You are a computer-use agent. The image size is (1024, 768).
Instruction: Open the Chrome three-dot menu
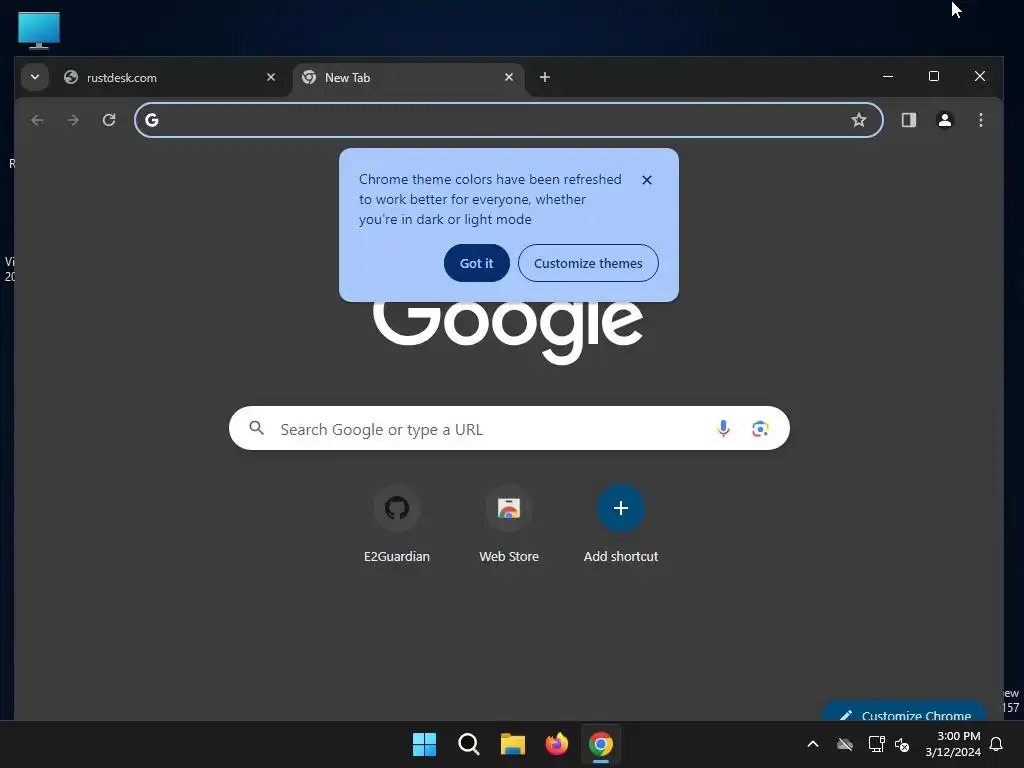[980, 120]
